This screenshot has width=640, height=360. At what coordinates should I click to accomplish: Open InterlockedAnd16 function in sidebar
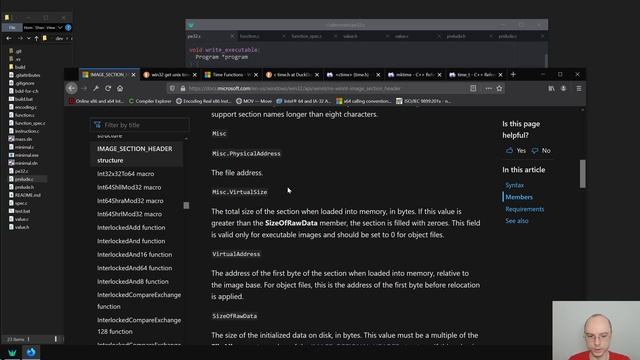[134, 255]
